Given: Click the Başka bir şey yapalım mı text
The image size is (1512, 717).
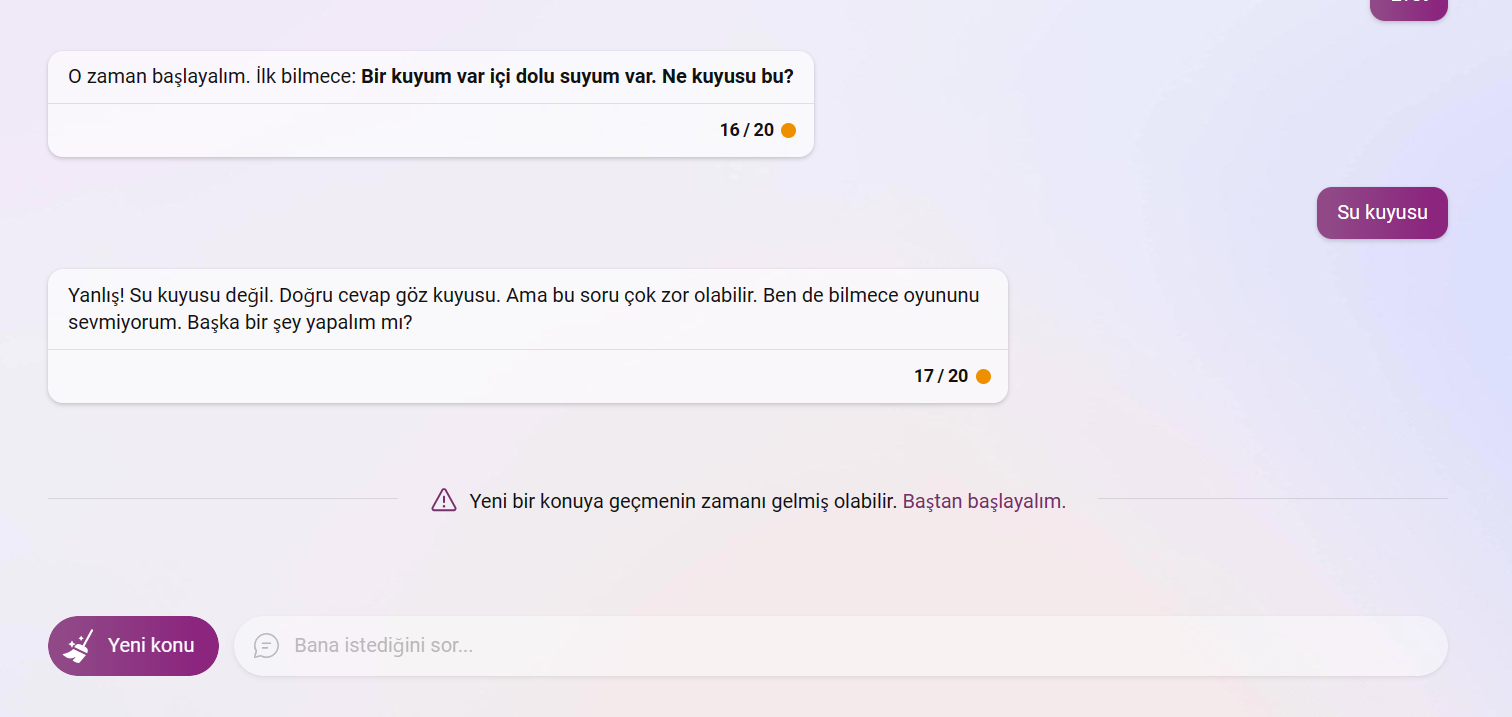Looking at the screenshot, I should pyautogui.click(x=300, y=325).
